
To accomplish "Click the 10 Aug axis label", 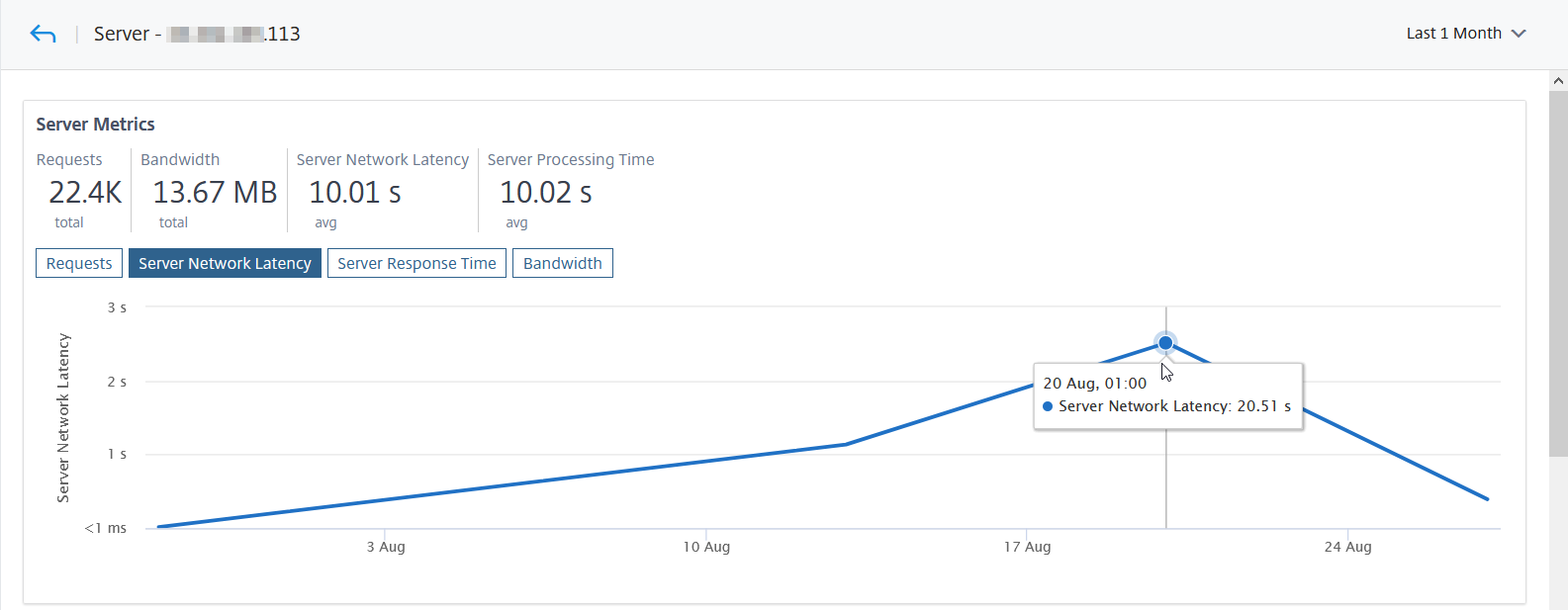I will click(x=706, y=547).
